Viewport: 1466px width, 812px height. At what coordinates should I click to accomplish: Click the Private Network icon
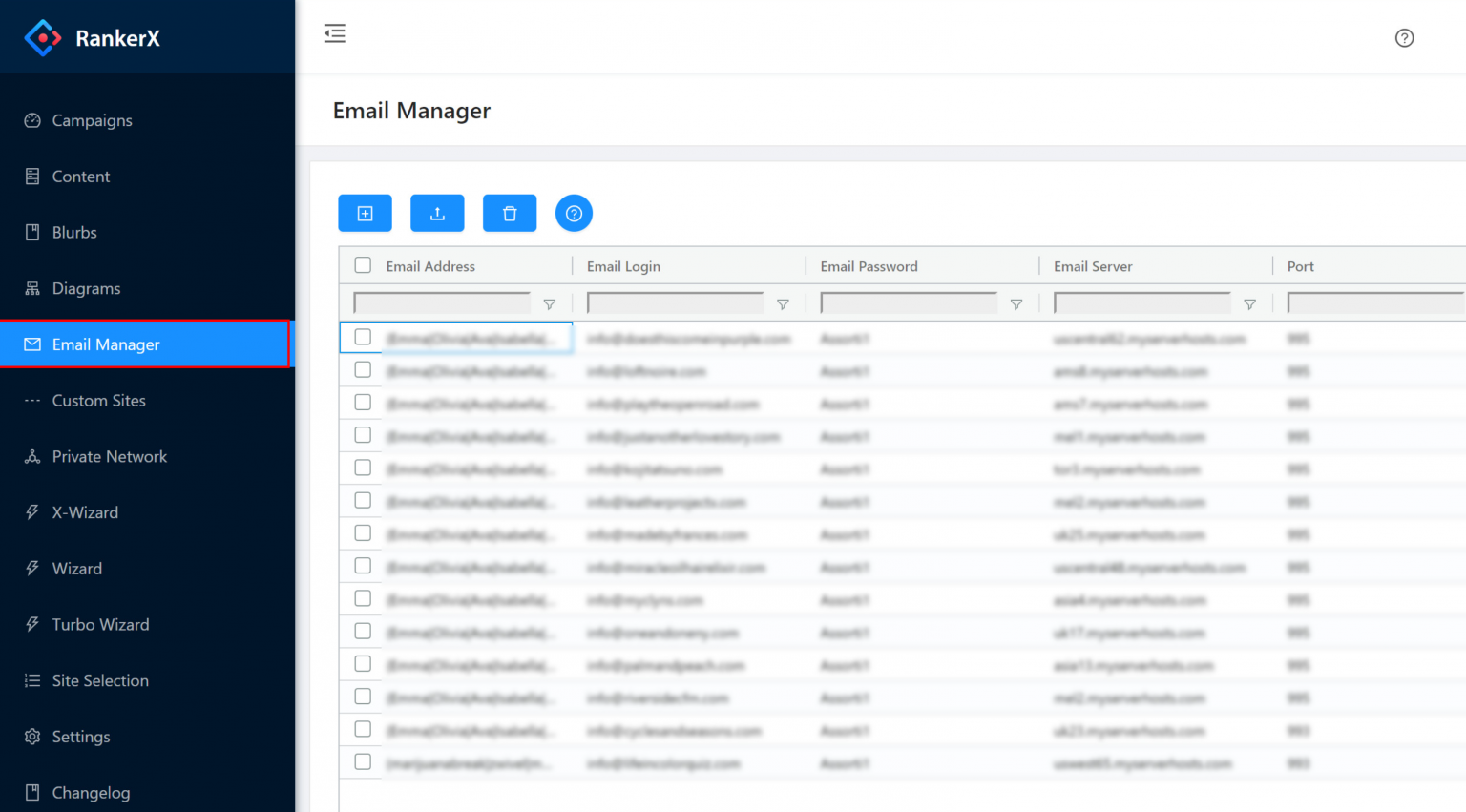tap(31, 456)
